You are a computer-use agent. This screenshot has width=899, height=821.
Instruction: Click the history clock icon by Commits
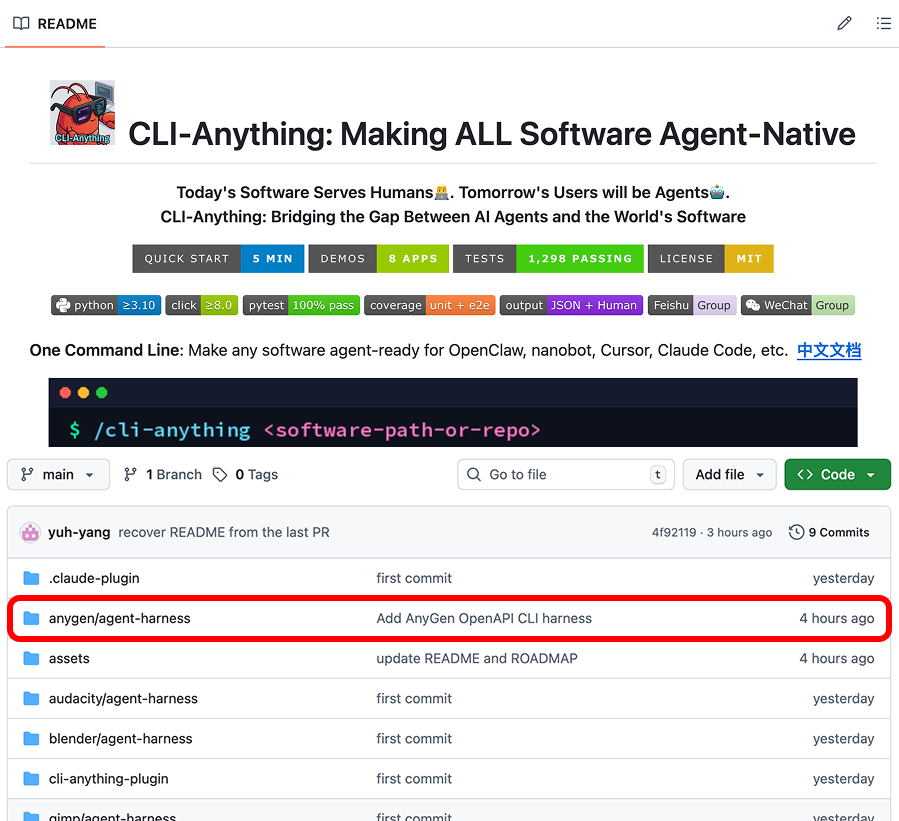tap(796, 533)
